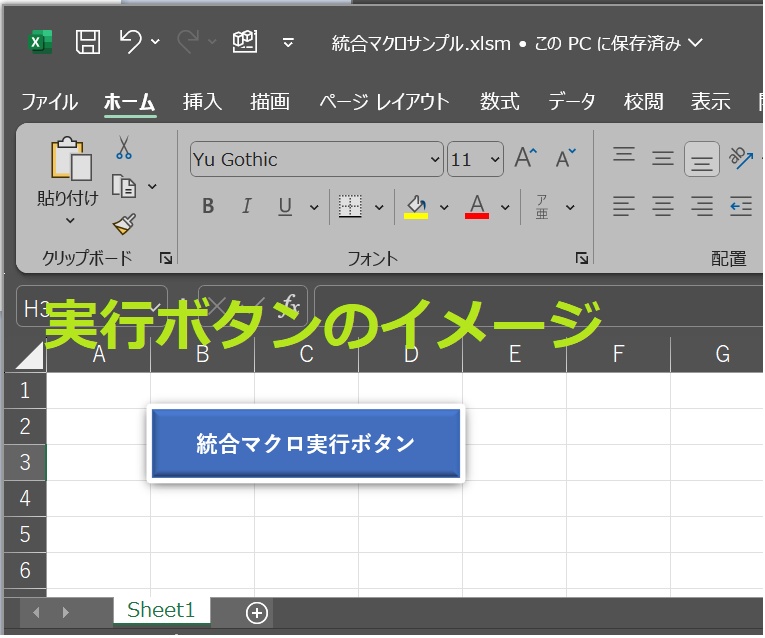
Task: Switch to the 挿入 tab
Action: point(202,102)
